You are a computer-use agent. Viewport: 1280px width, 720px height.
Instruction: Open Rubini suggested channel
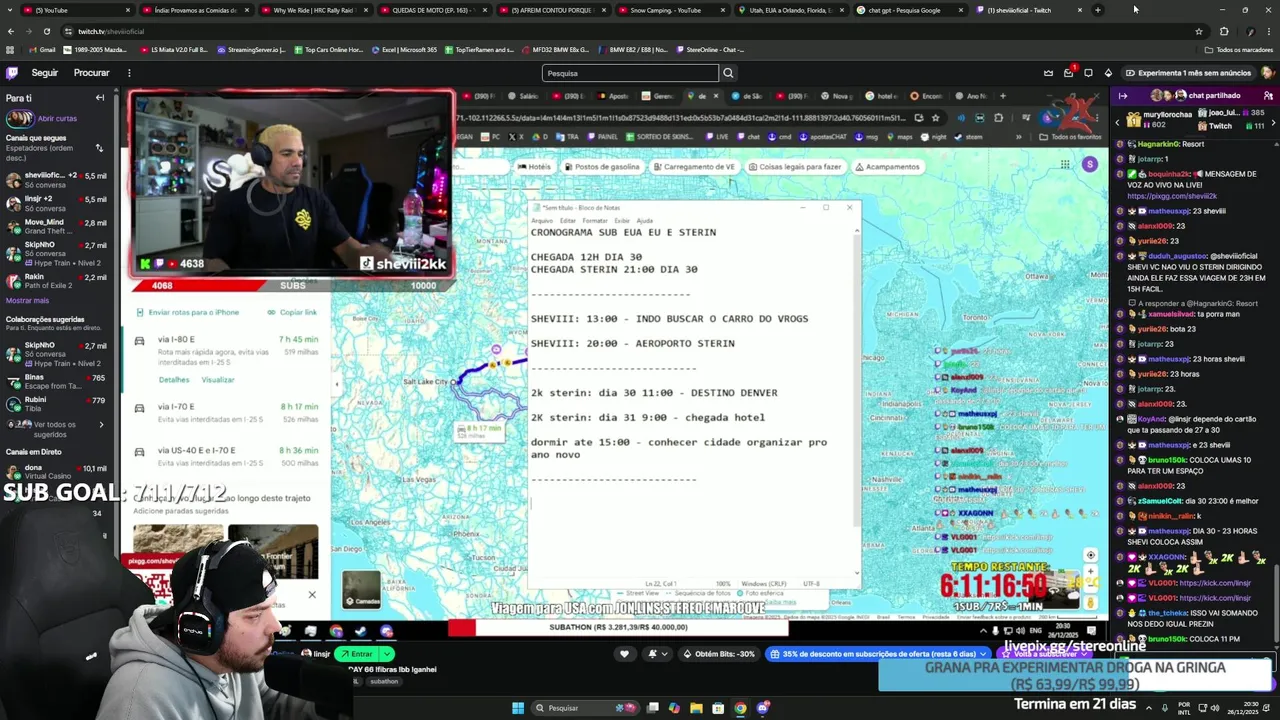[x=58, y=404]
